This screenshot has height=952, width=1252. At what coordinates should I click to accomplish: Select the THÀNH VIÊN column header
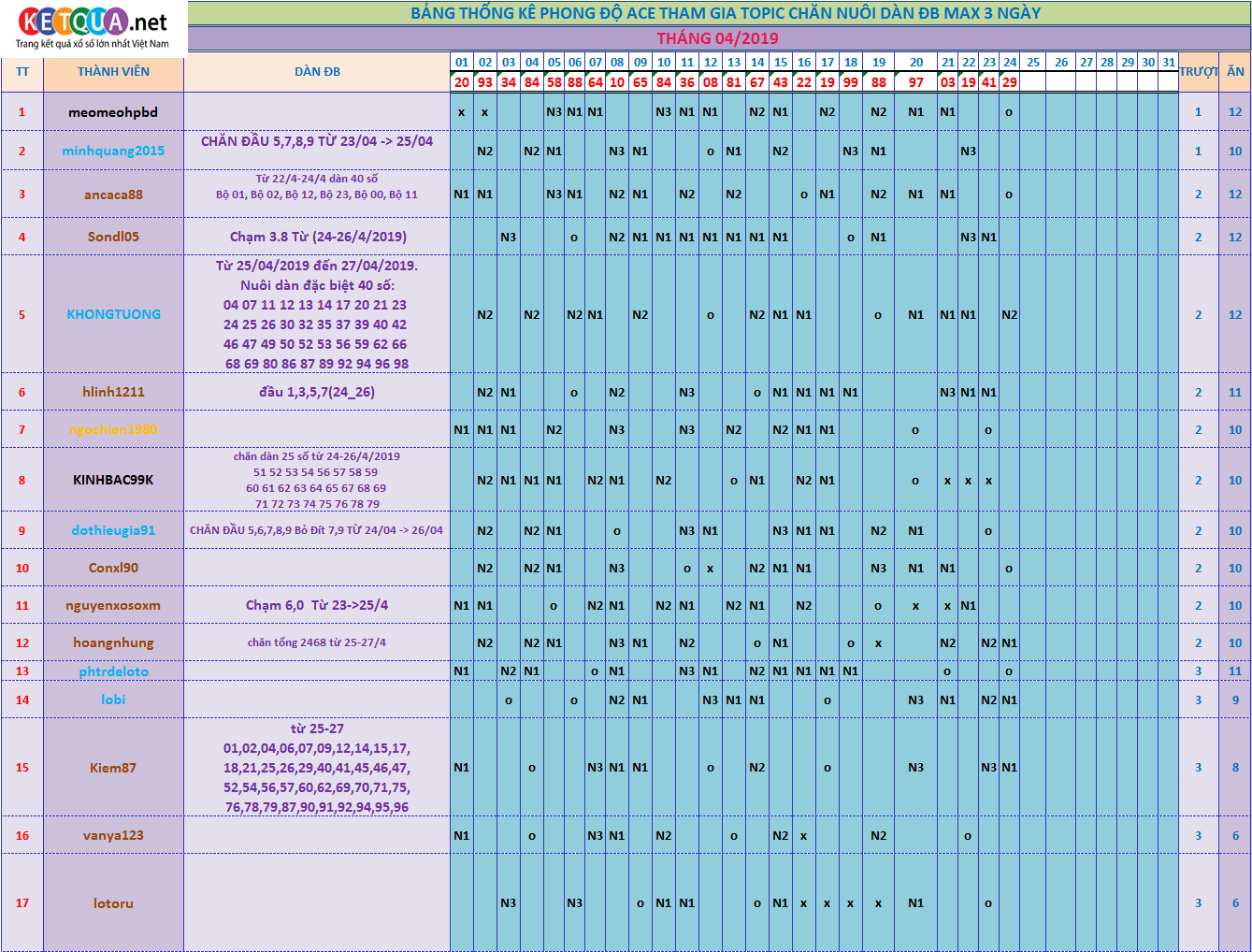coord(113,72)
